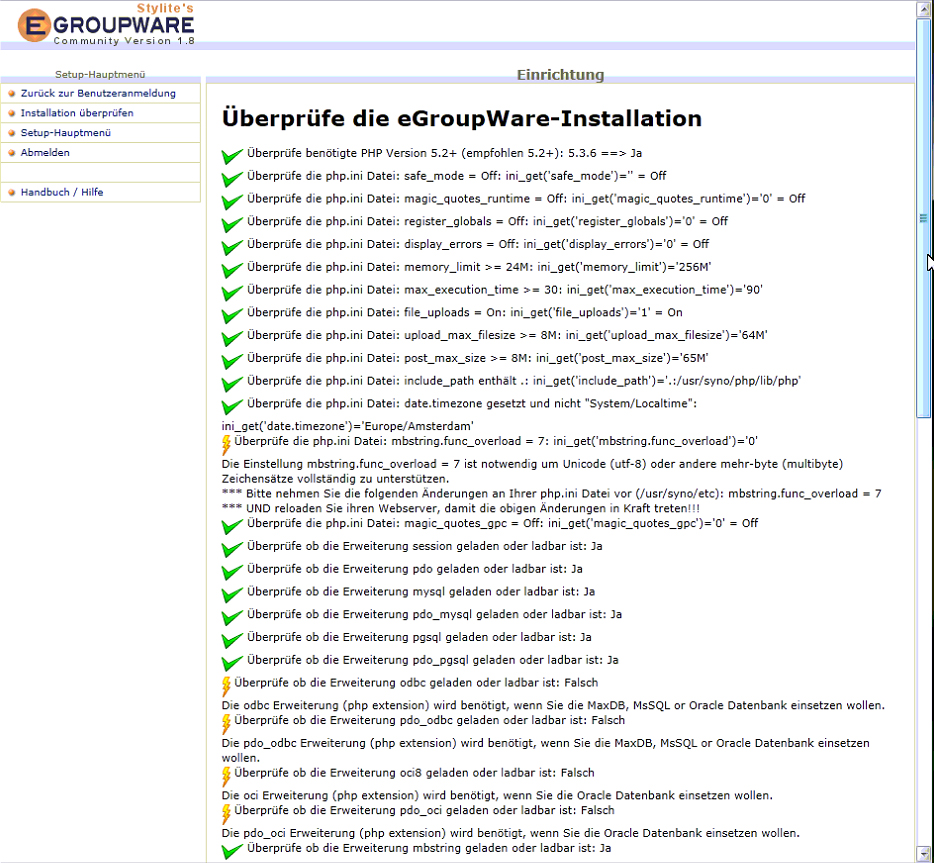934x863 pixels.
Task: Click green checkmark beside PHP Version check
Action: [232, 156]
